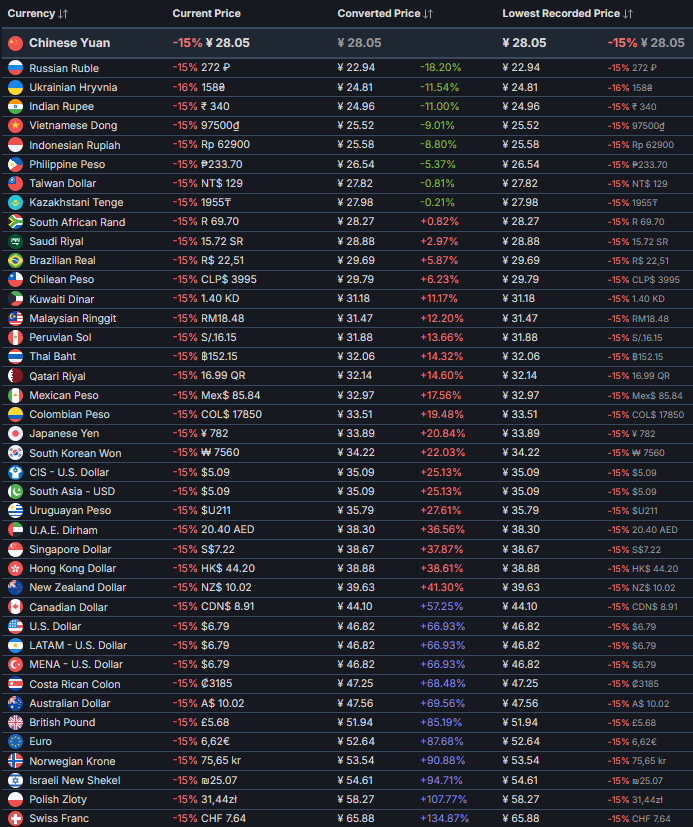Image resolution: width=693 pixels, height=827 pixels.
Task: Click the Russian Ruble flag icon
Action: (15, 68)
